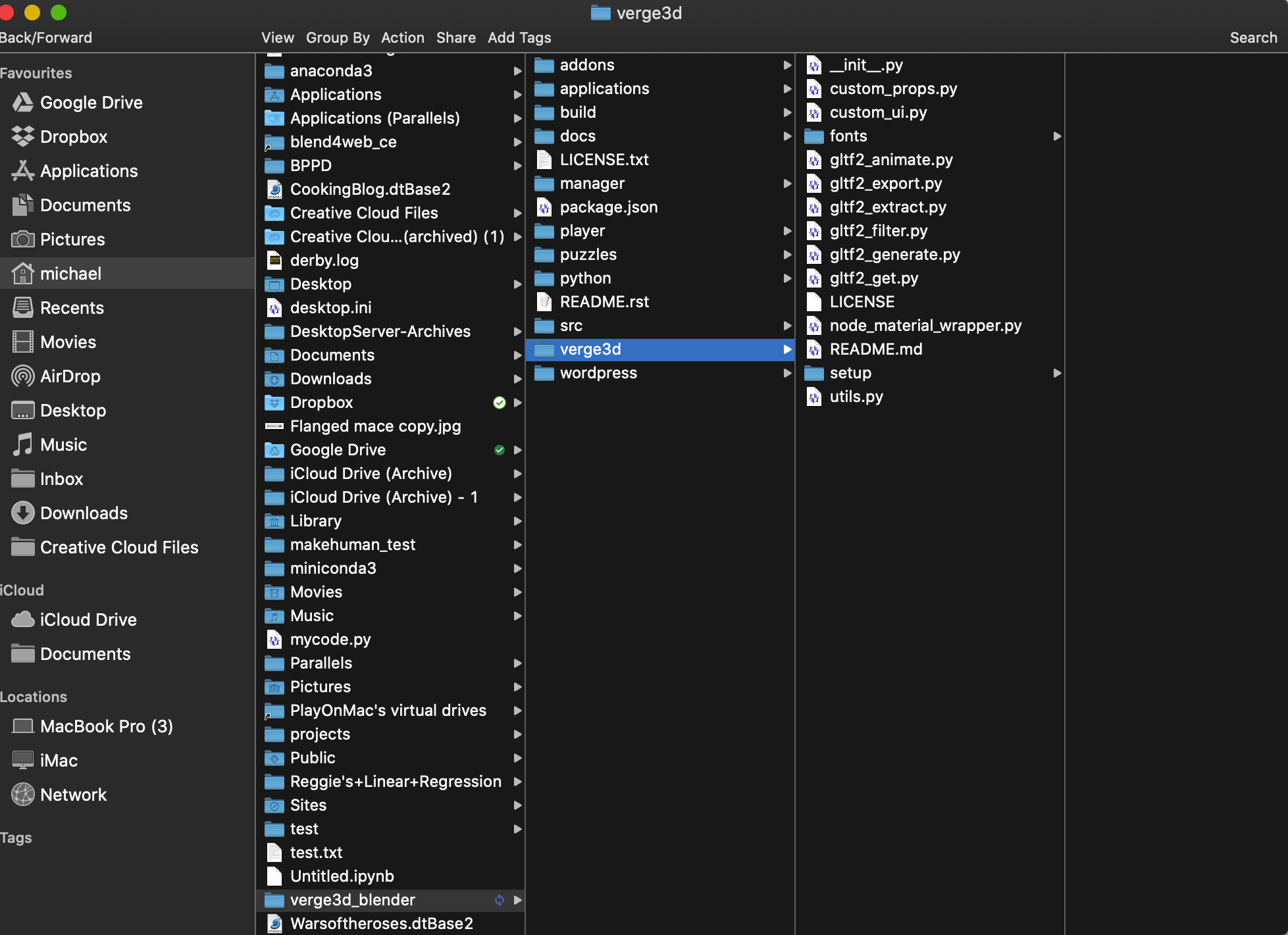Select the package.json file icon
Viewport: 1288px width, 935px height.
tap(544, 207)
